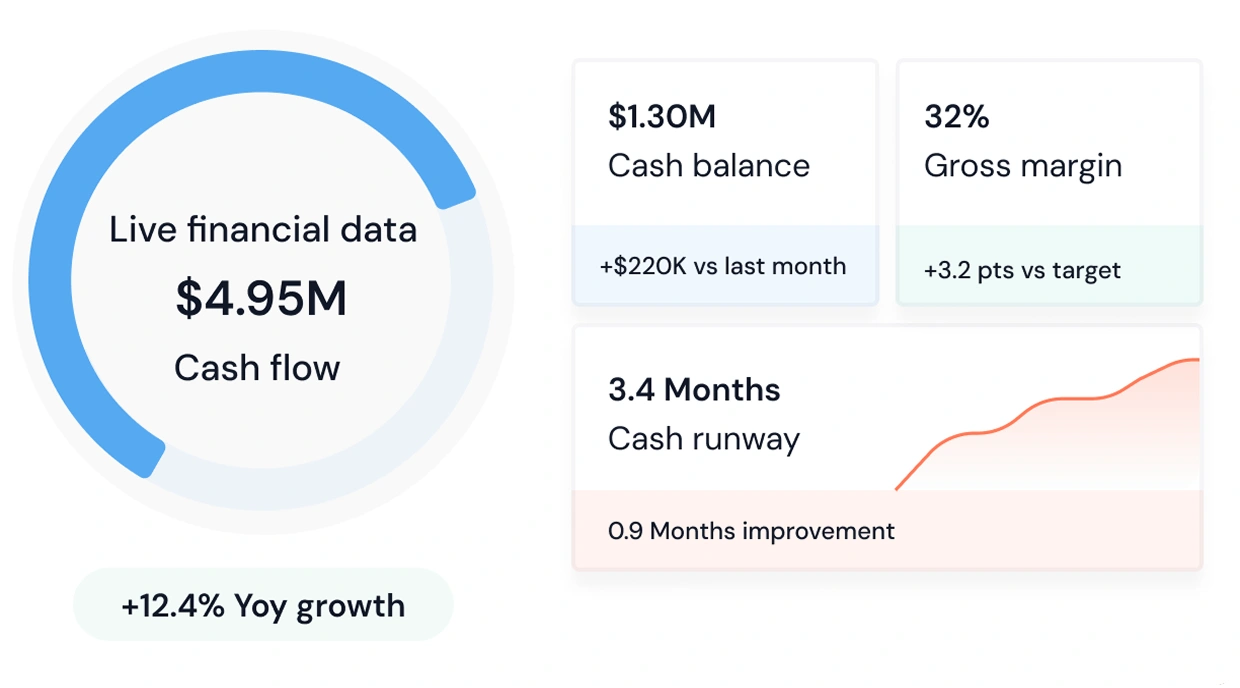Open the "Gross margin" label
This screenshot has height=688, width=1240.
point(1023,166)
